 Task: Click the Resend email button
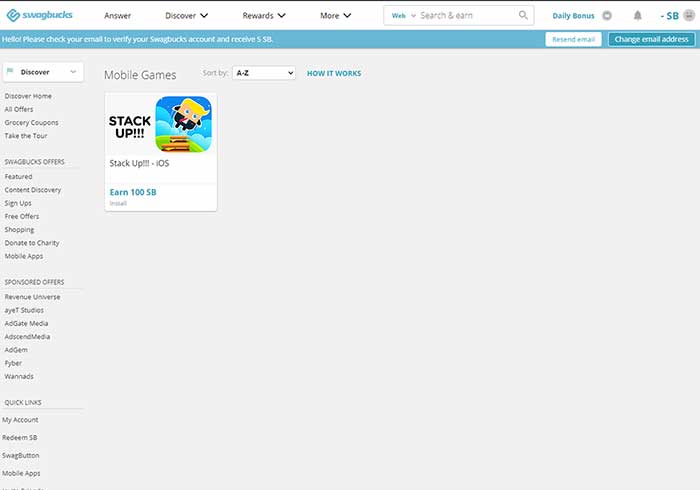point(573,39)
